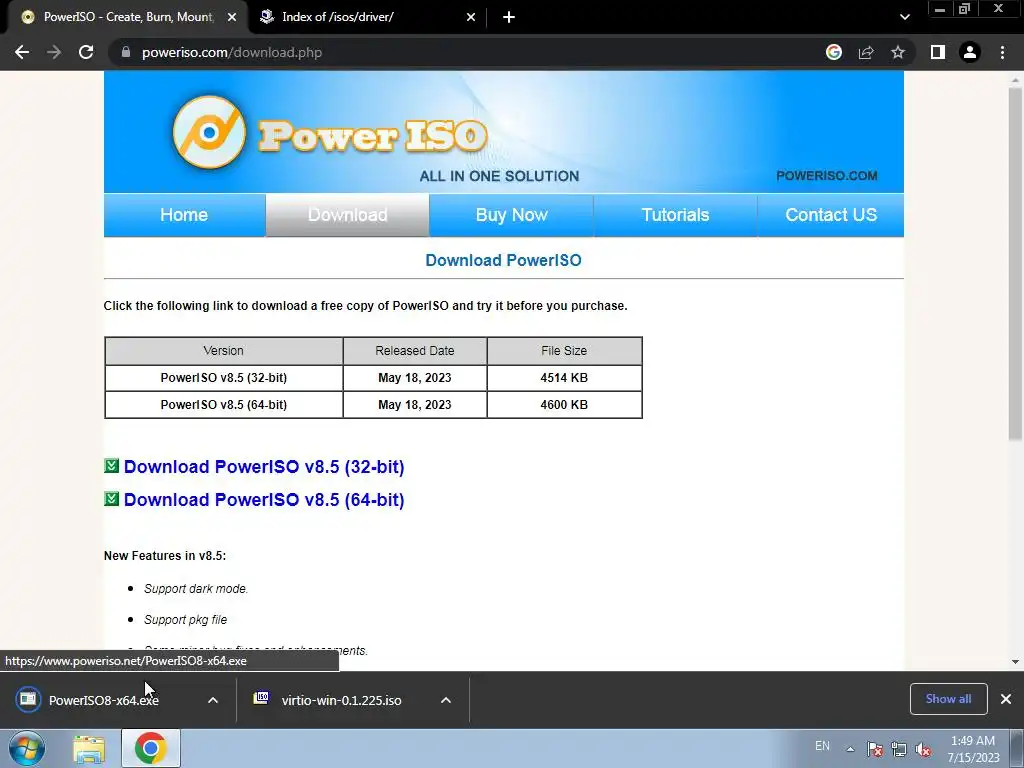Expand options for virtio-win-0.1.225.iso download
1024x768 pixels.
tap(446, 700)
